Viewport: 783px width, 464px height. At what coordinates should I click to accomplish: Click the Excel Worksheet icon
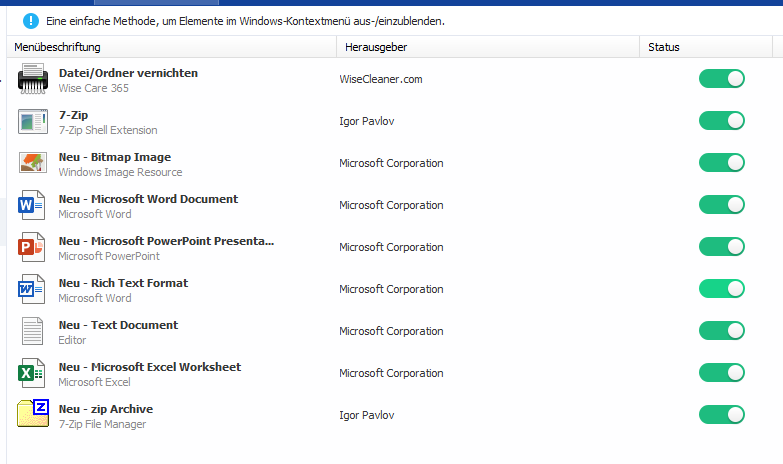[31, 373]
